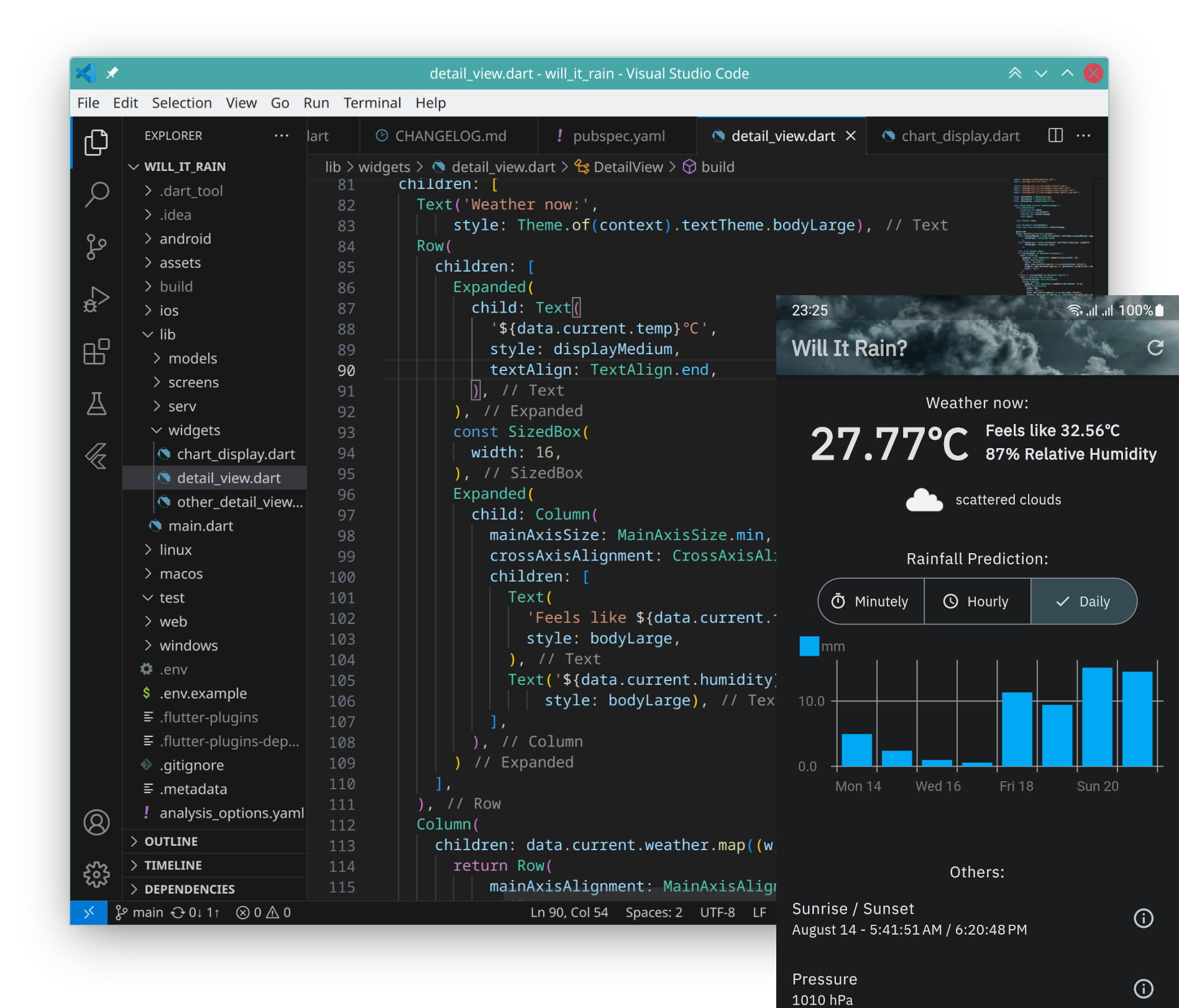
Task: Click the build breadcrumb item
Action: coord(709,167)
